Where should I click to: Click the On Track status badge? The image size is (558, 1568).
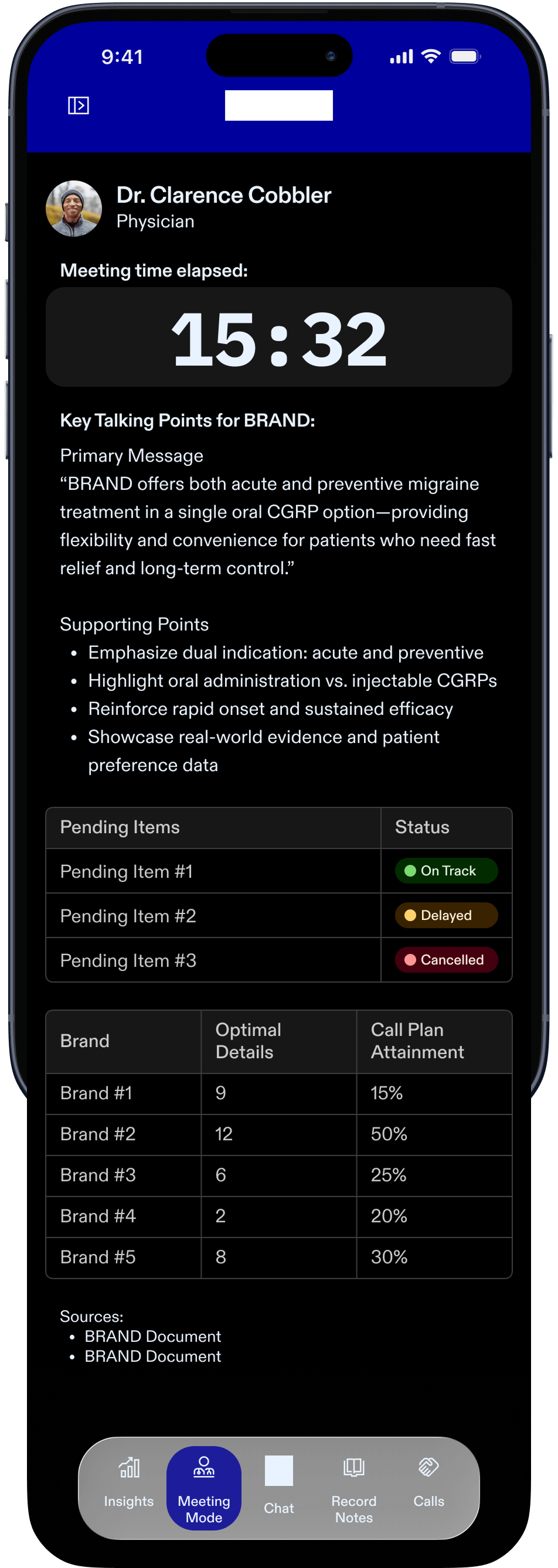click(446, 871)
